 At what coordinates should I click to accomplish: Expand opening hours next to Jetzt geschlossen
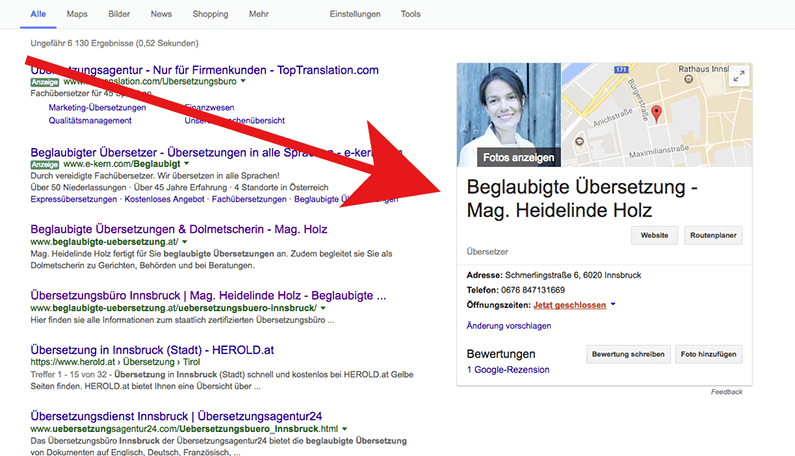[x=613, y=304]
